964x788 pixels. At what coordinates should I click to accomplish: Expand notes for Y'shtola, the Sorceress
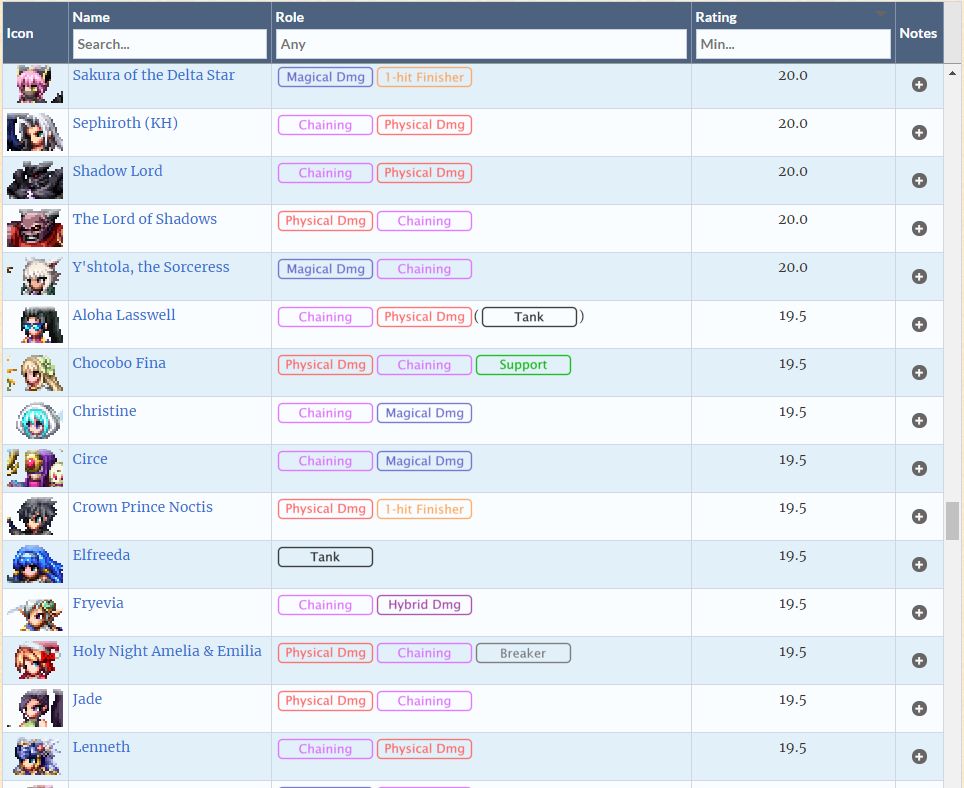tap(919, 277)
